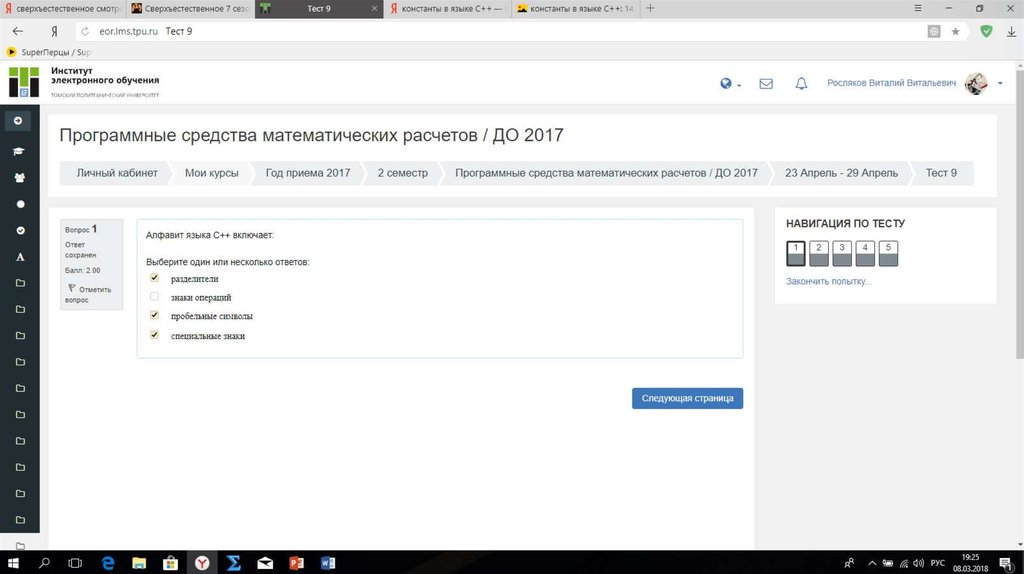Open PowerPoint from taskbar

296,563
